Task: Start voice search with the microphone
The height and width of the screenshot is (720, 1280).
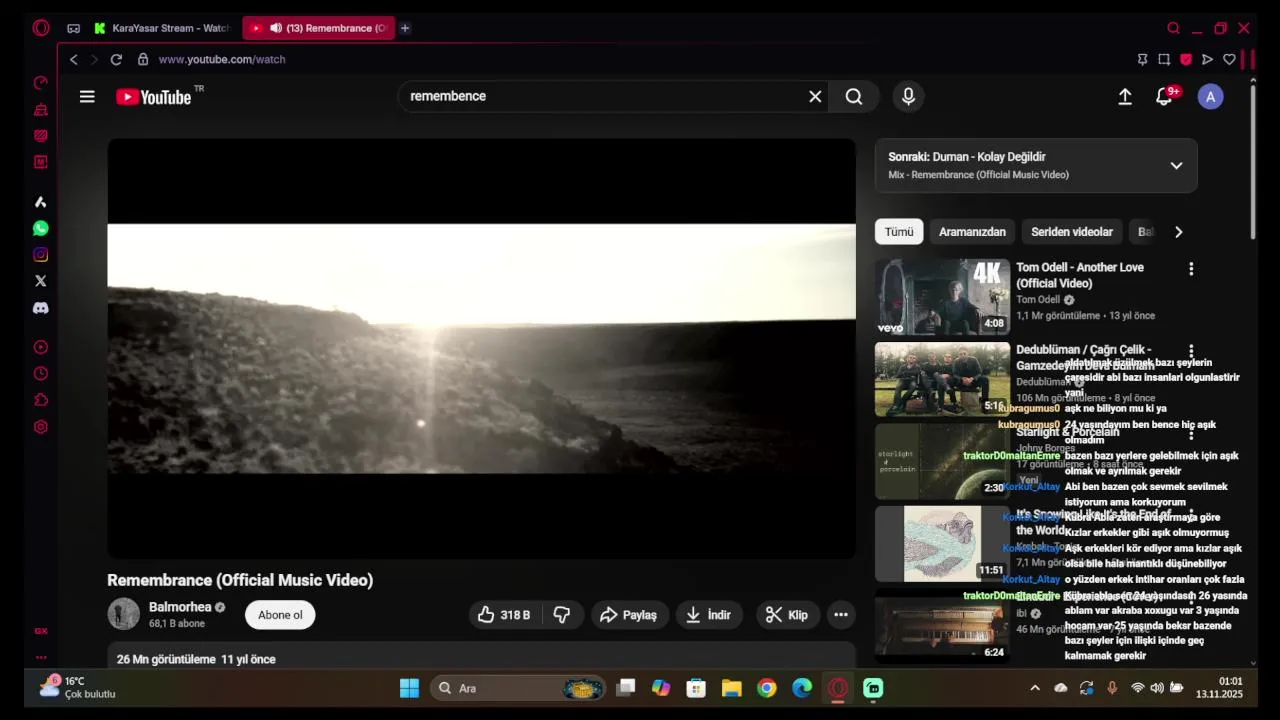Action: coord(908,96)
